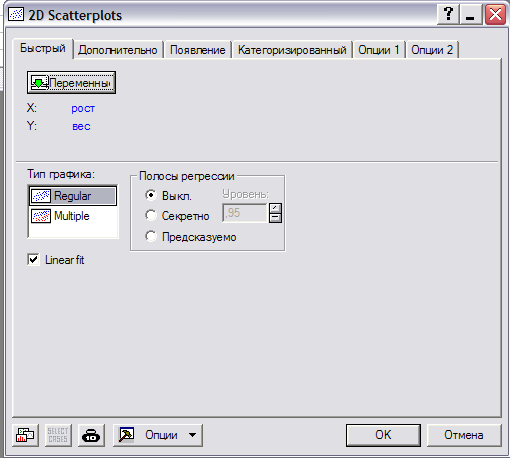Click the 2D Scatterplots title bar icon
Screen dimensions: 510x458
[x=16, y=15]
